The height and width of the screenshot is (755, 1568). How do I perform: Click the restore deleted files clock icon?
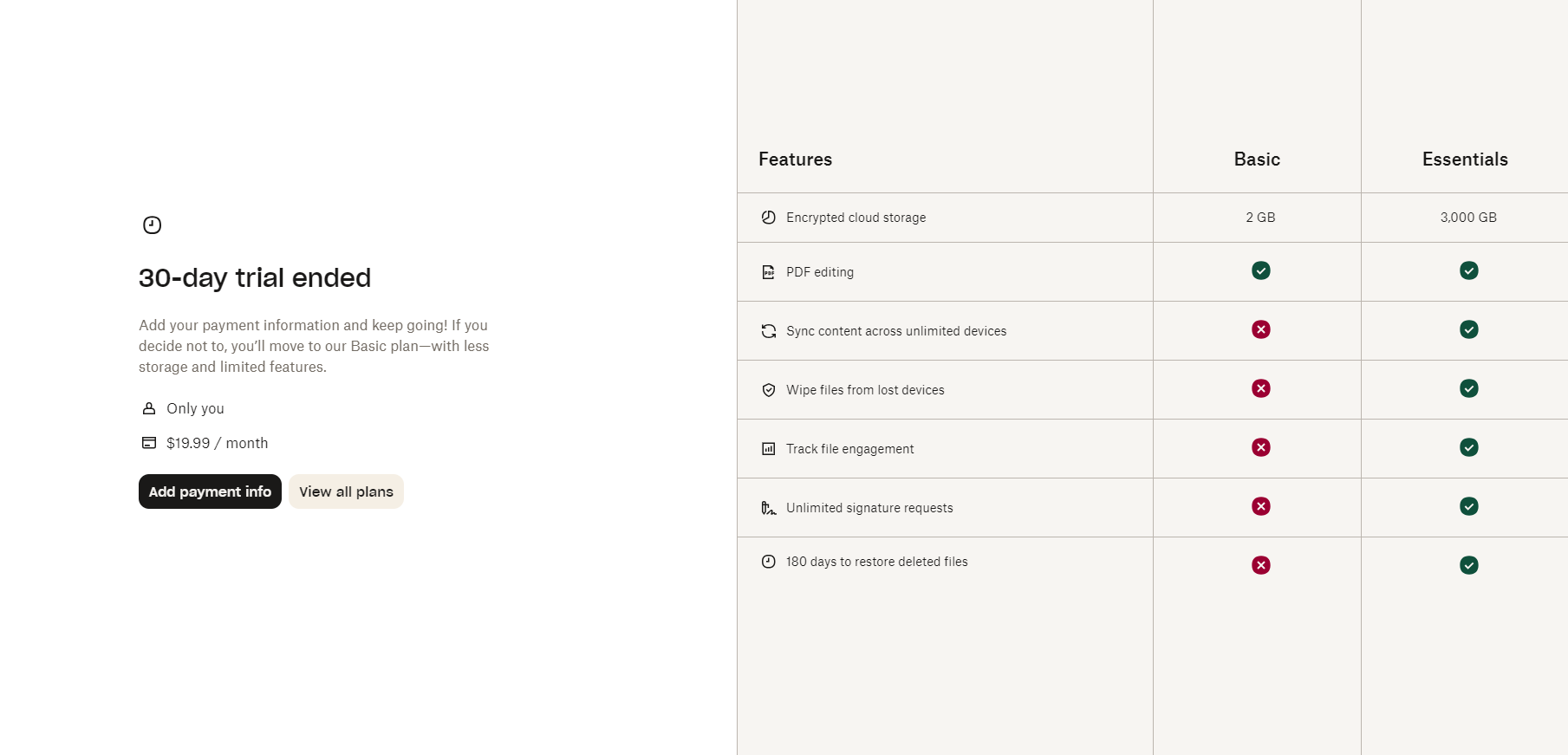click(x=769, y=561)
